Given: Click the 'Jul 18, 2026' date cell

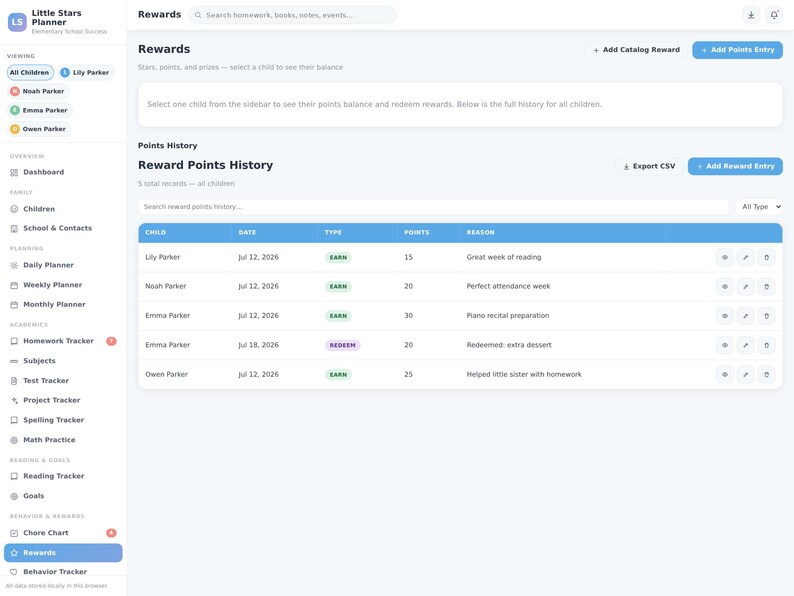Looking at the screenshot, I should tap(258, 345).
